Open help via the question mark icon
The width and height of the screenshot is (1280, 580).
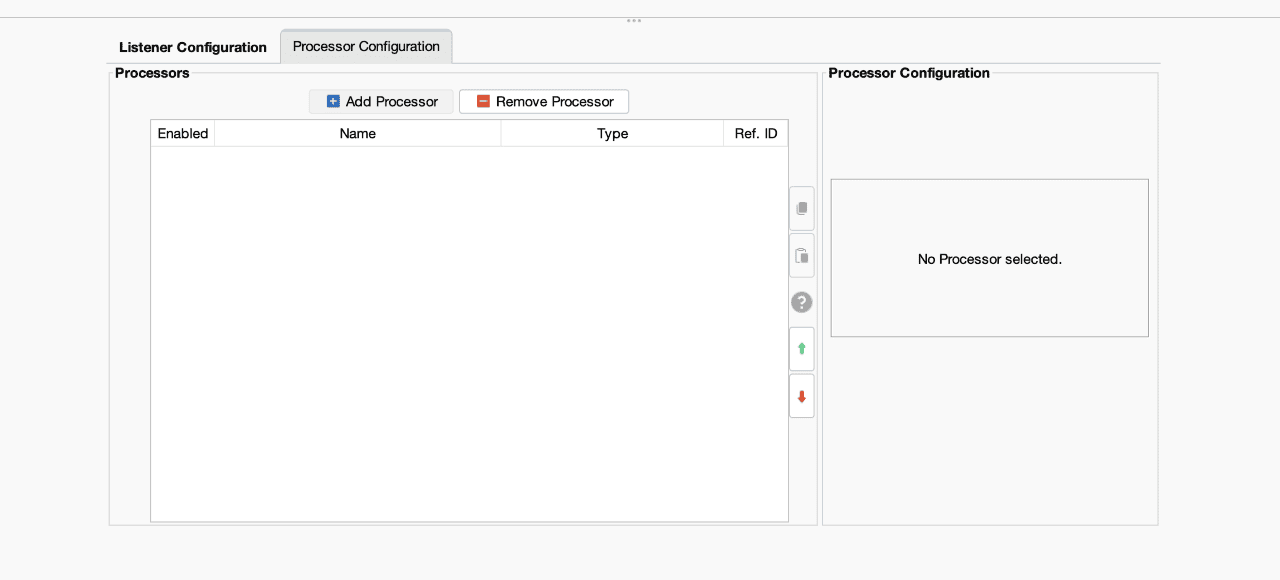(802, 302)
